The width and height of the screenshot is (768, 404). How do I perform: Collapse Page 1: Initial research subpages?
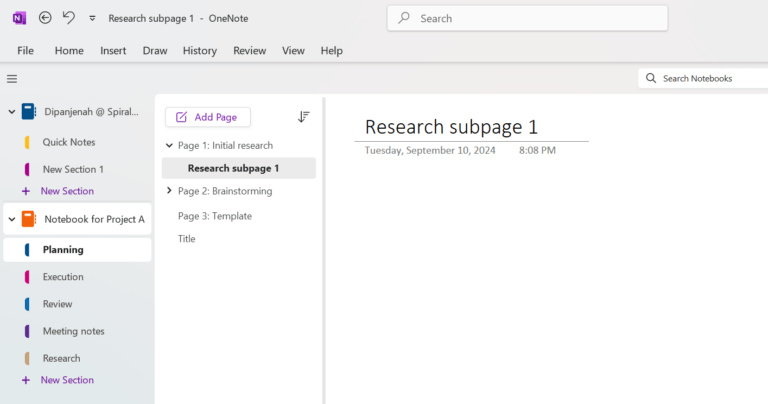[169, 145]
